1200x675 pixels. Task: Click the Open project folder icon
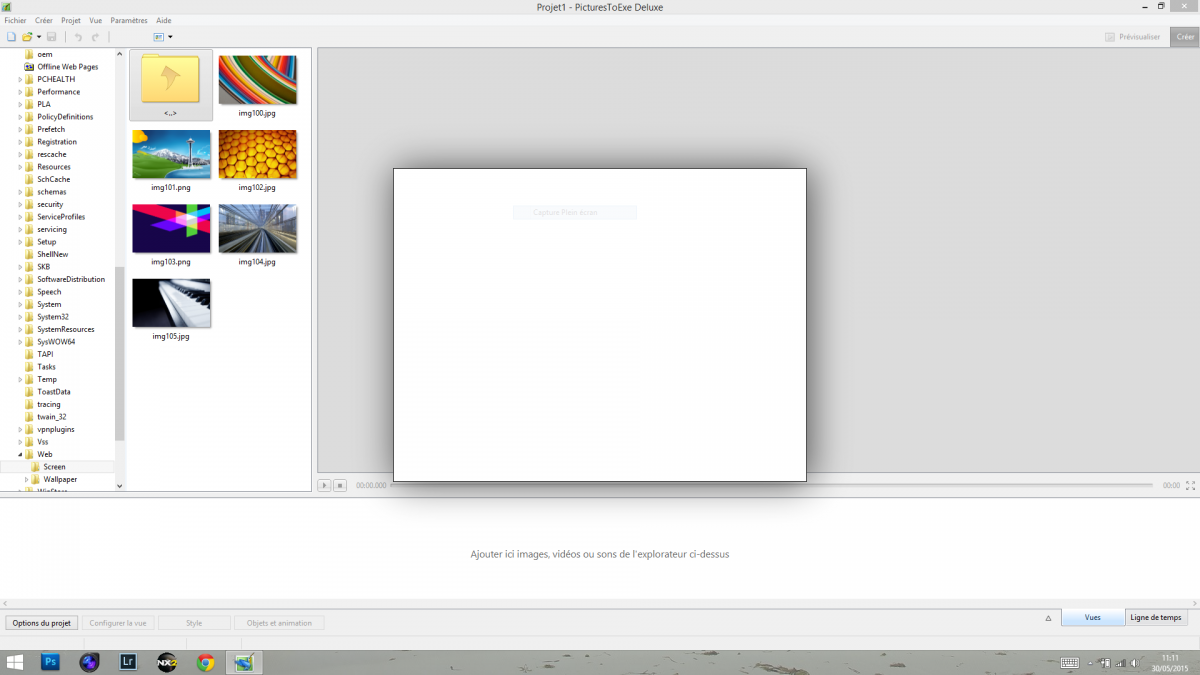[27, 37]
